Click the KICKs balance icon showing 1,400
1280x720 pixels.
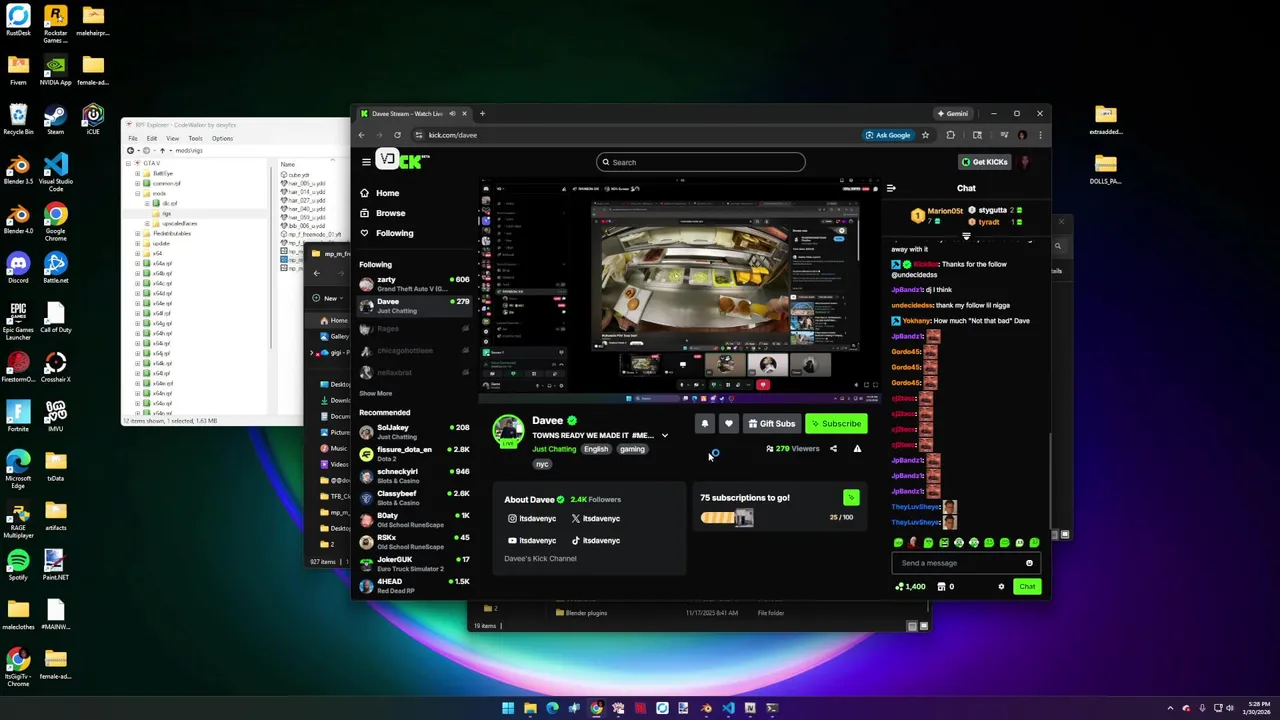(910, 587)
